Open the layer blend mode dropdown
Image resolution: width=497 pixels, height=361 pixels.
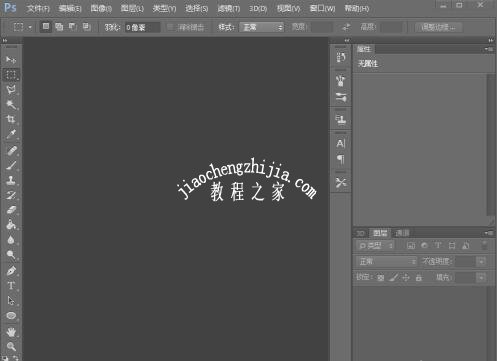click(x=386, y=261)
